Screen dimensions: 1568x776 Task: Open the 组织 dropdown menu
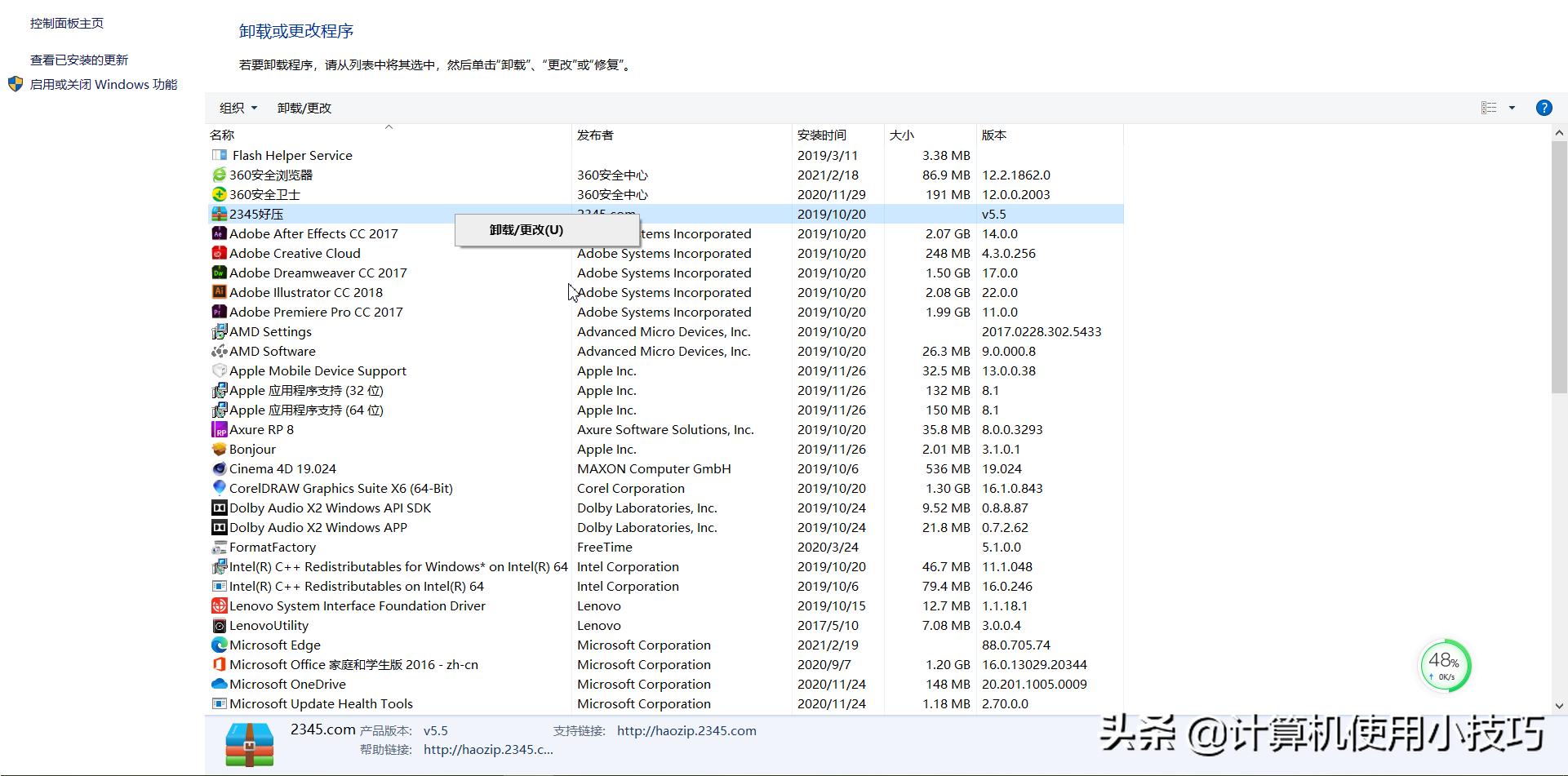pyautogui.click(x=238, y=107)
